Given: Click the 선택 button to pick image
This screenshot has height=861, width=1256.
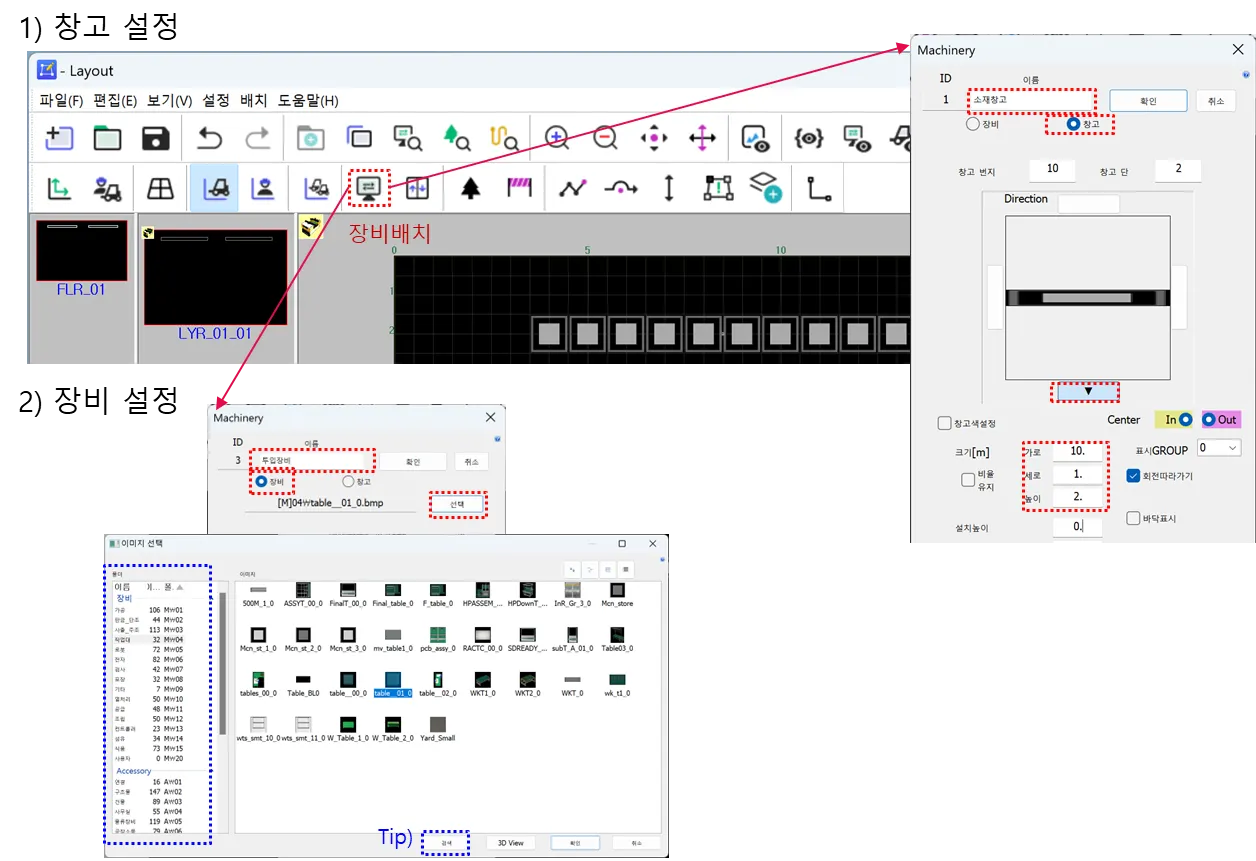Looking at the screenshot, I should pos(457,505).
